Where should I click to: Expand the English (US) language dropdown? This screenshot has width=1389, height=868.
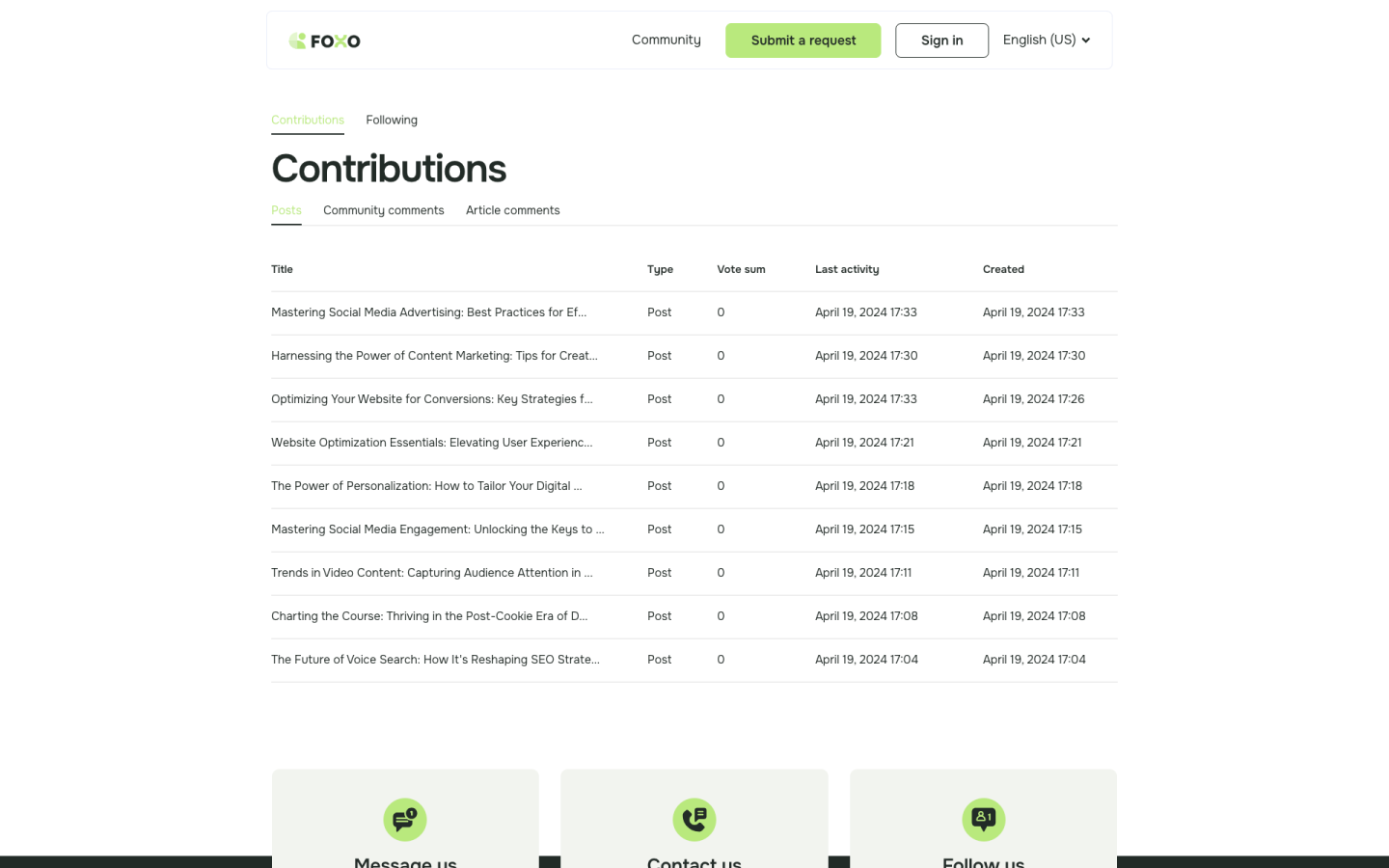(x=1046, y=41)
